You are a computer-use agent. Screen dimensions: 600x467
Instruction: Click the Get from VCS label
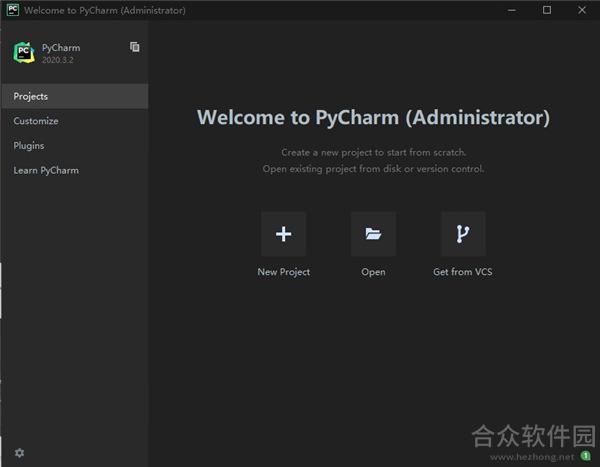point(463,272)
